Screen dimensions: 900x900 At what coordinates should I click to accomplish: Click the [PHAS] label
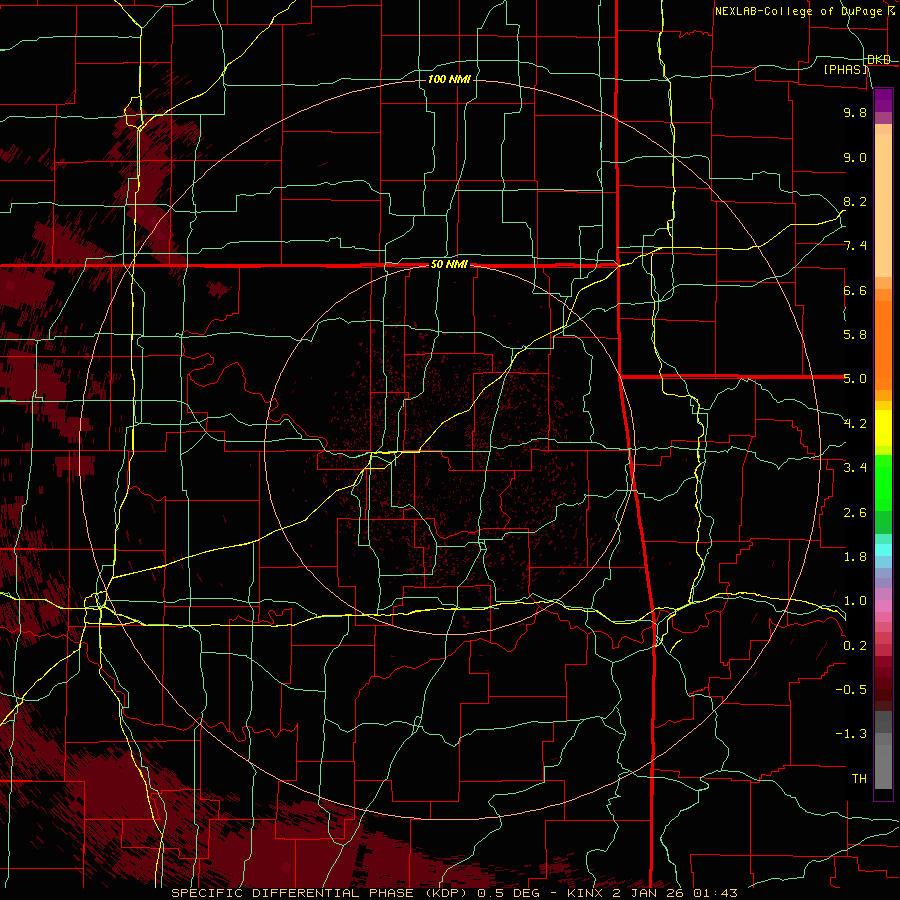pyautogui.click(x=845, y=69)
